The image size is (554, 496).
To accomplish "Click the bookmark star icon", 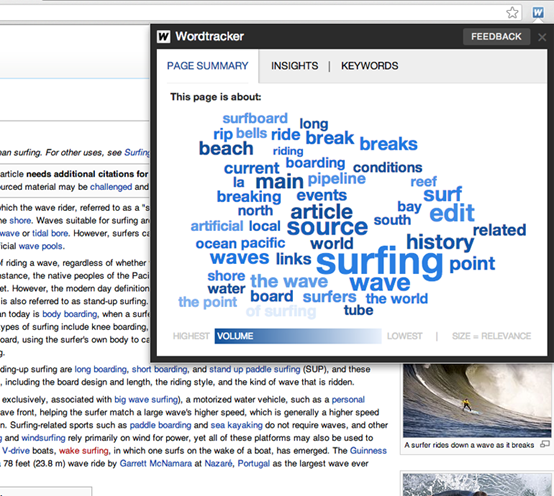I will [x=512, y=13].
